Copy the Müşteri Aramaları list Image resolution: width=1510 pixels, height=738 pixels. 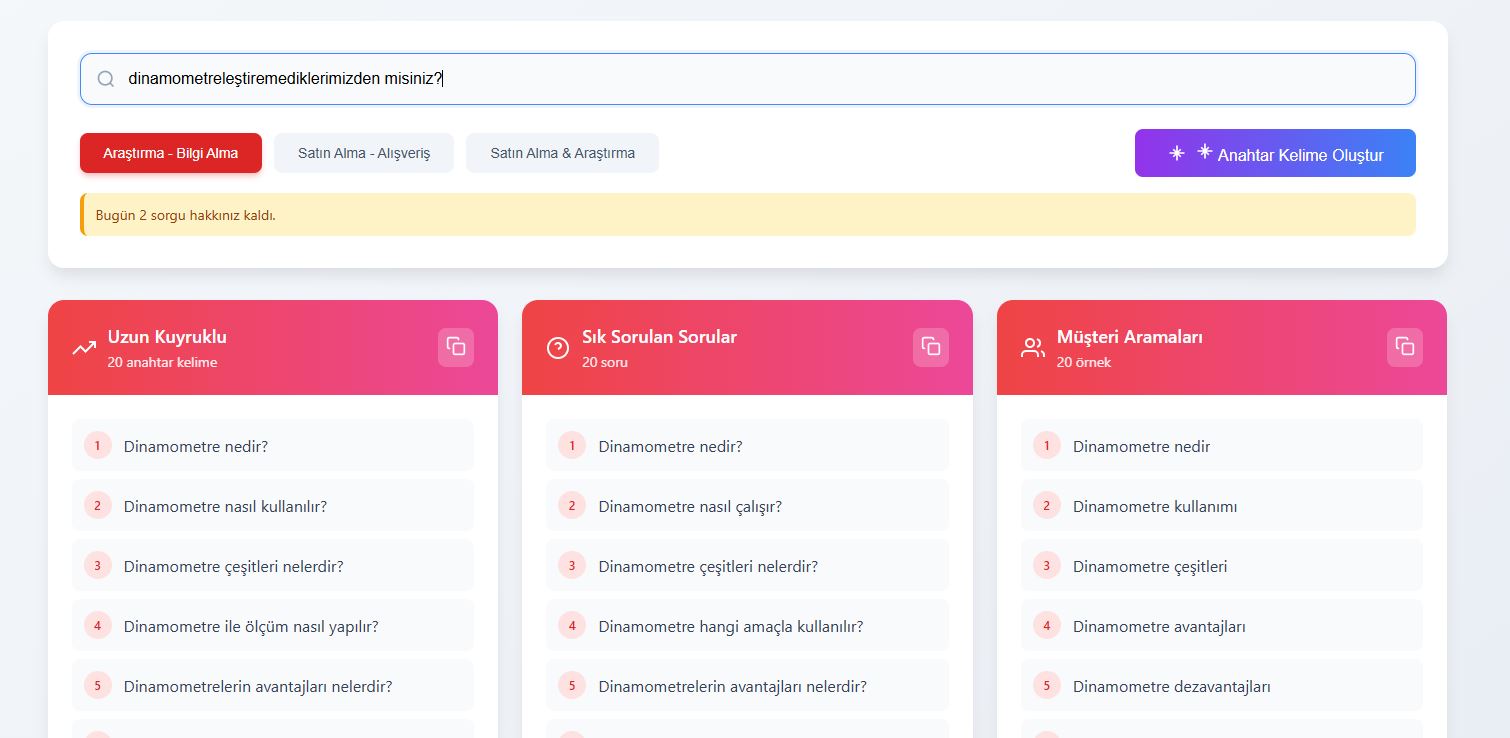coord(1405,347)
